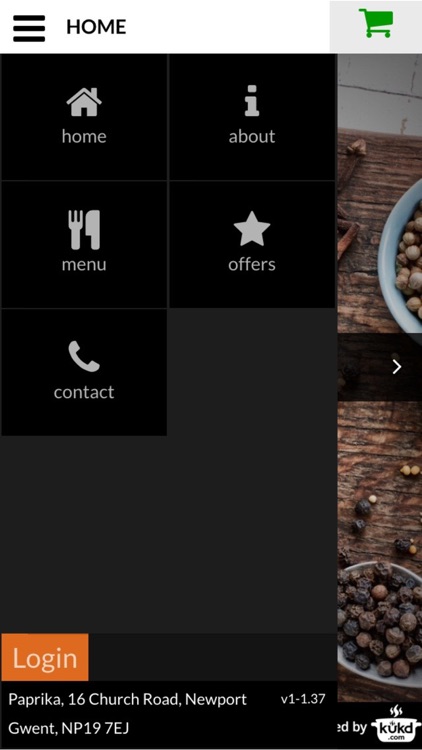Toggle the hamburger menu icon
Viewport: 422px width, 750px height.
click(x=29, y=28)
